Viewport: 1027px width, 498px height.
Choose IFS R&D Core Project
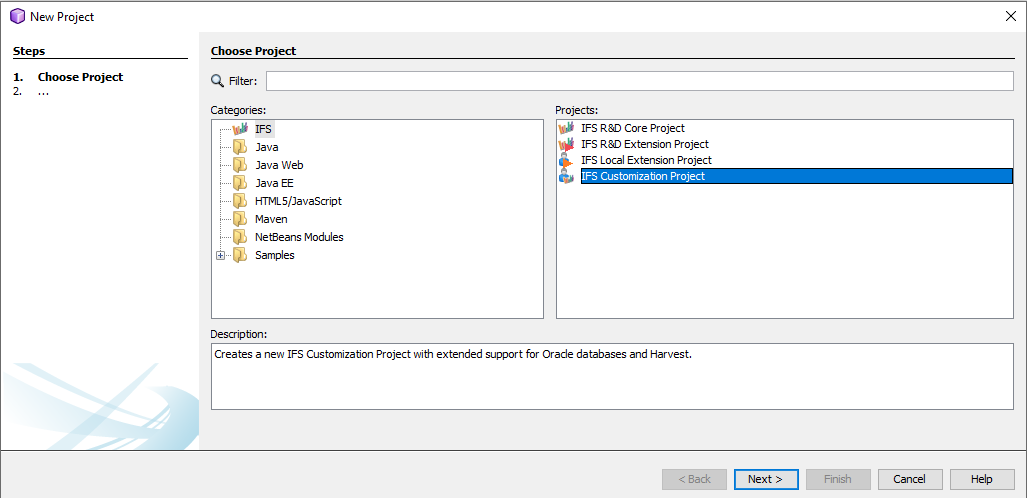tap(633, 128)
